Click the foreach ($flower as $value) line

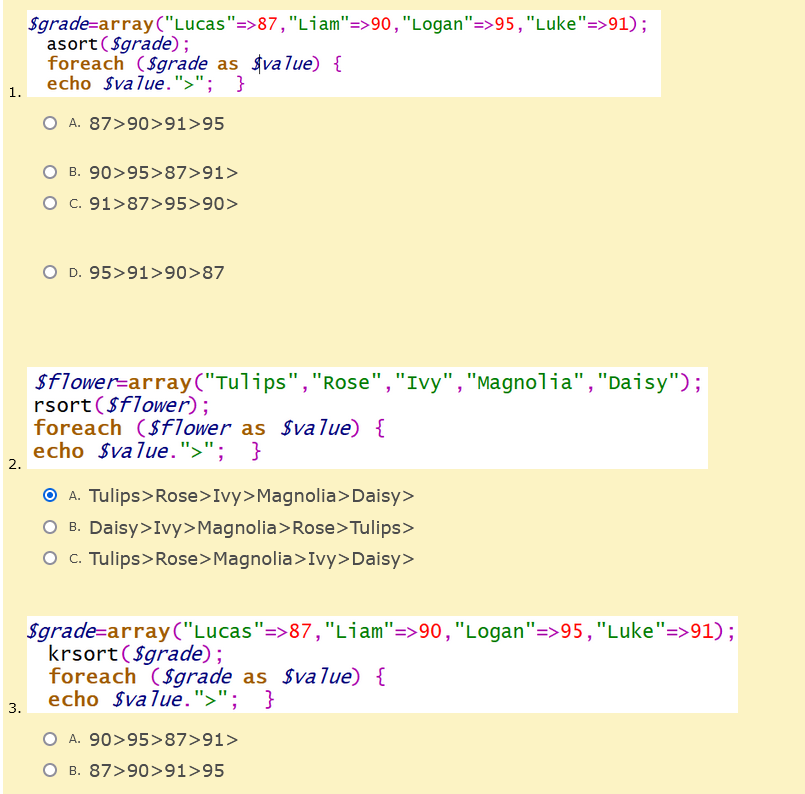pyautogui.click(x=209, y=428)
